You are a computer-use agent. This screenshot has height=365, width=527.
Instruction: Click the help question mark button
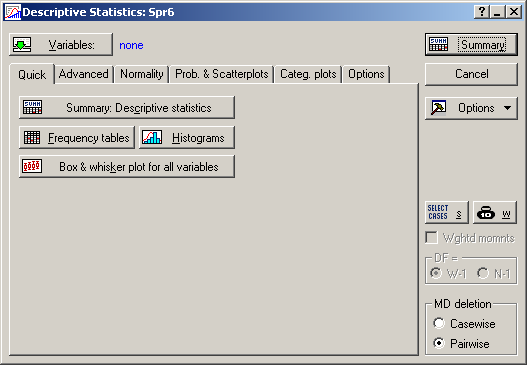(x=482, y=12)
